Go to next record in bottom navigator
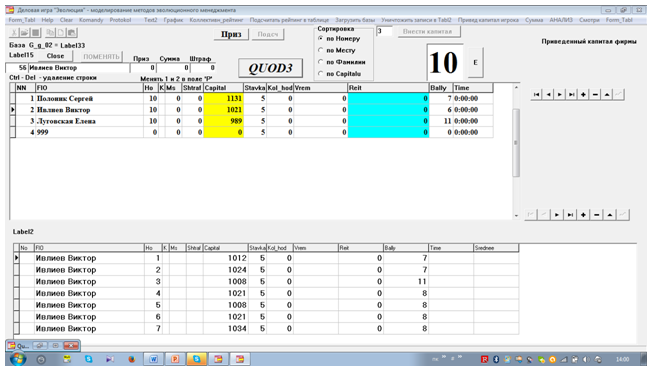Viewport: 652px width, 371px height. pyautogui.click(x=557, y=215)
